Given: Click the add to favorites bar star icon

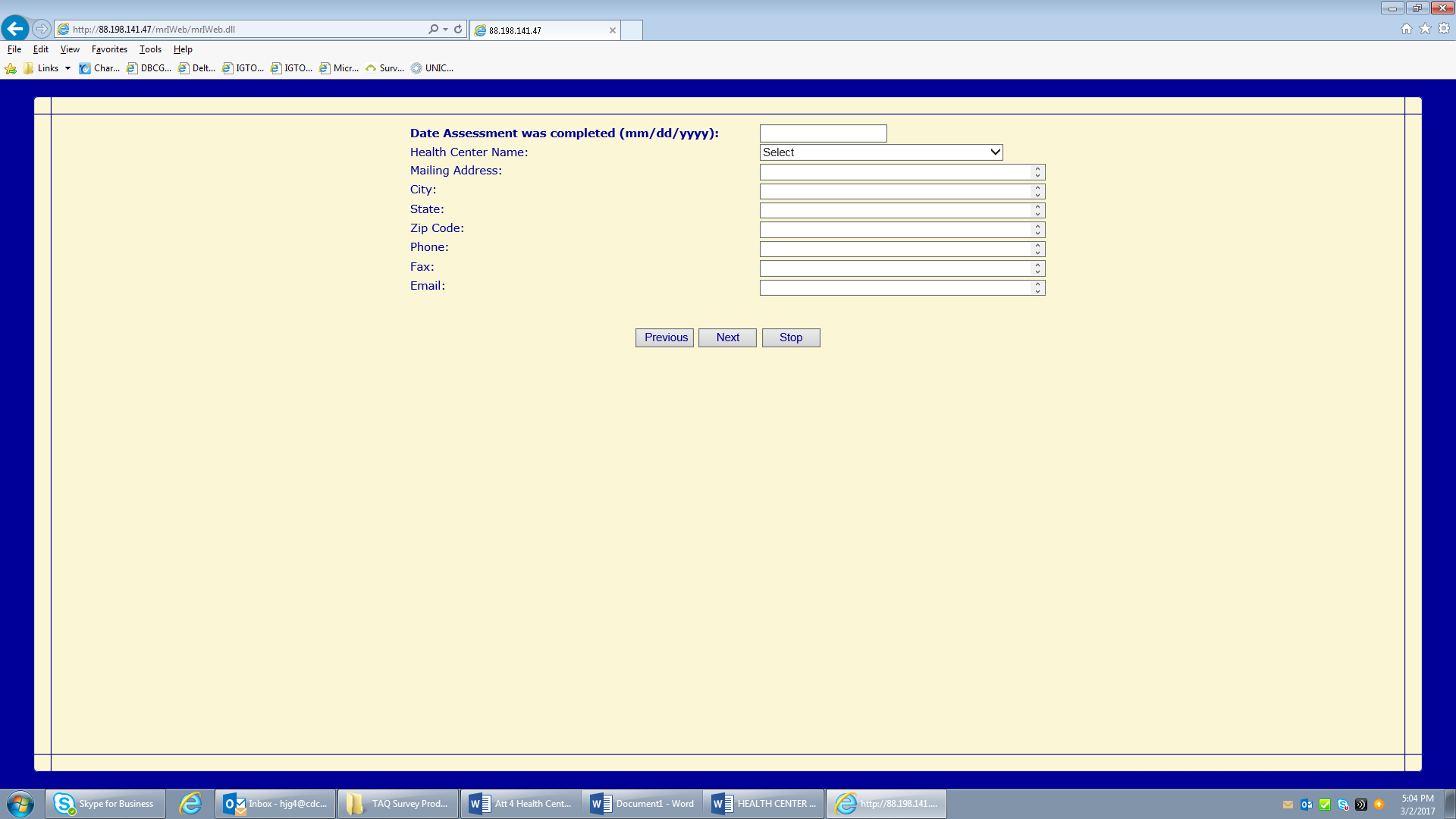Looking at the screenshot, I should point(11,68).
